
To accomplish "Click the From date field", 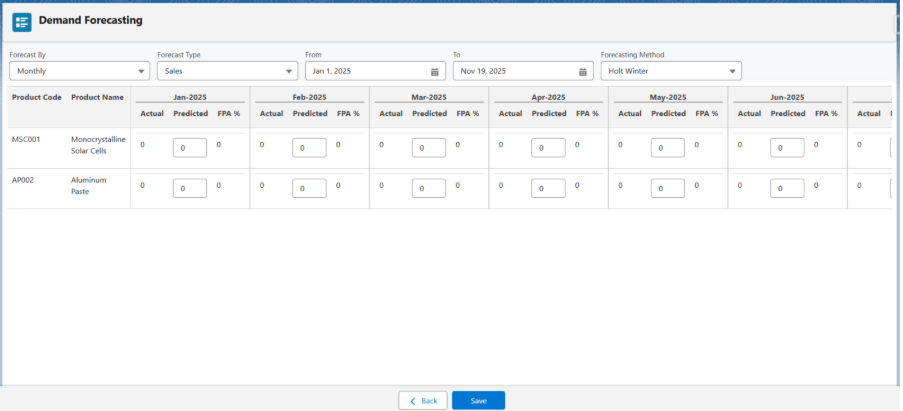I will tap(366, 71).
